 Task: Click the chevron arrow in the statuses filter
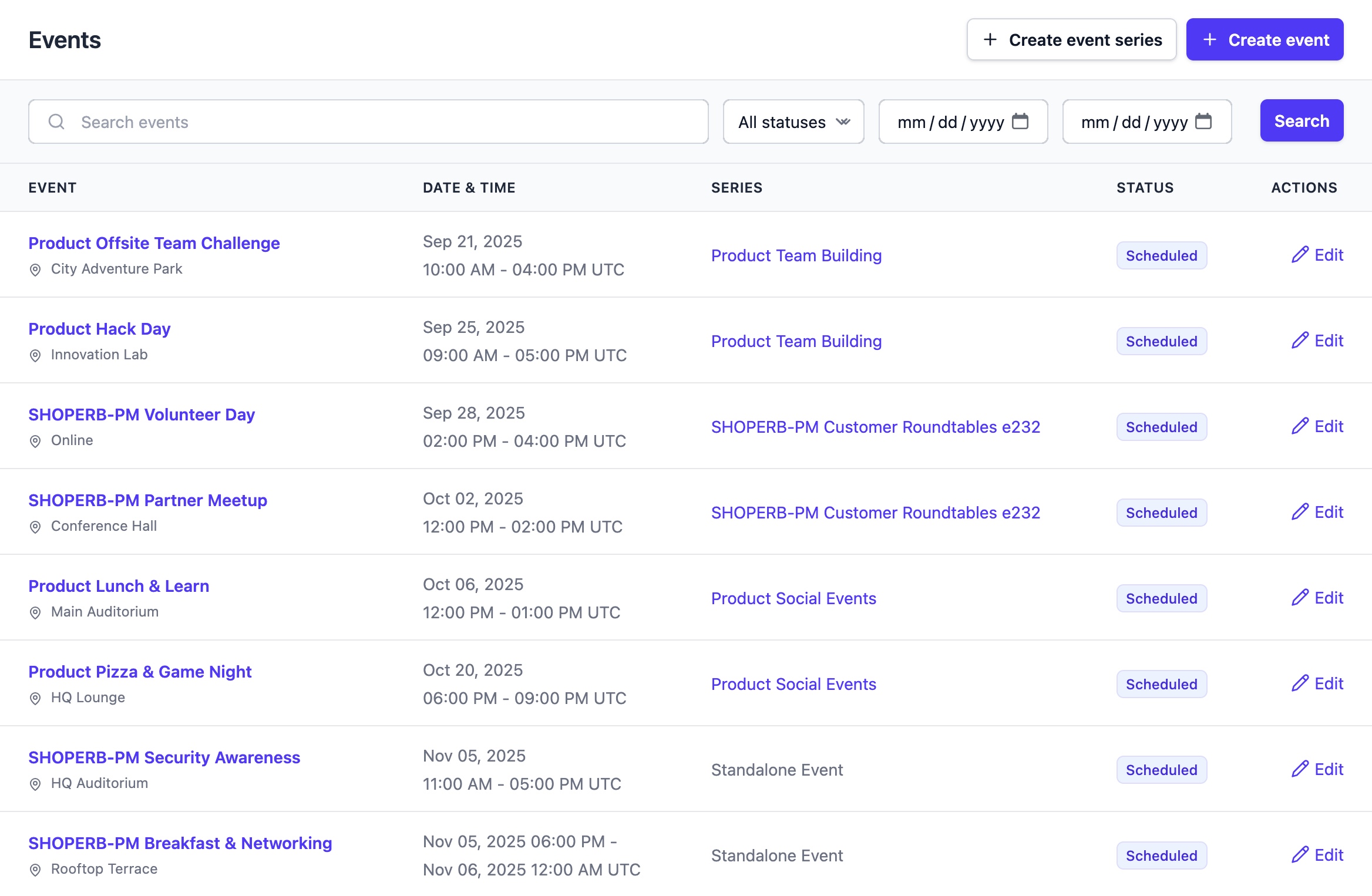843,122
